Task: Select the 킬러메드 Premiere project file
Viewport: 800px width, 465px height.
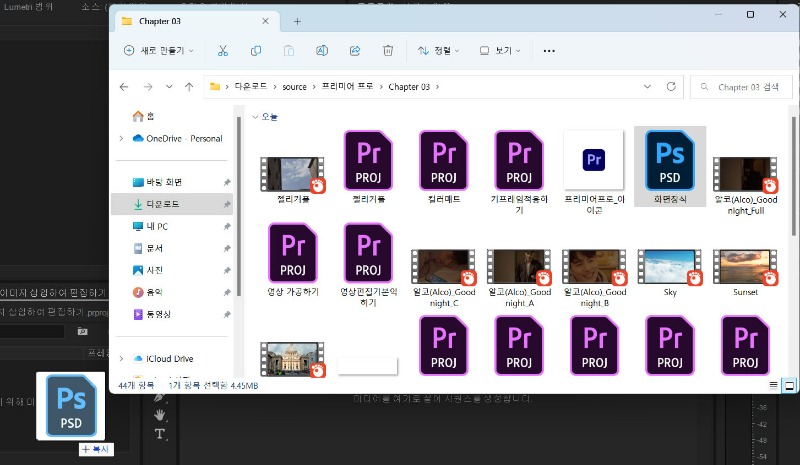Action: tap(444, 167)
